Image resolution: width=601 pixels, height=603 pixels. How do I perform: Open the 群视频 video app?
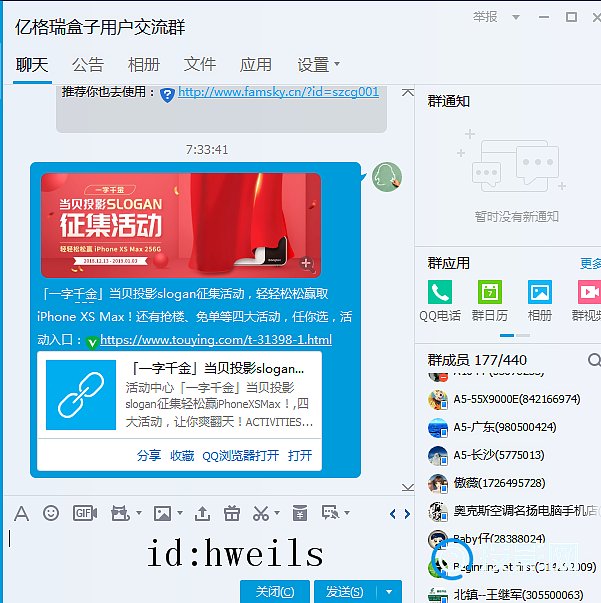(587, 300)
